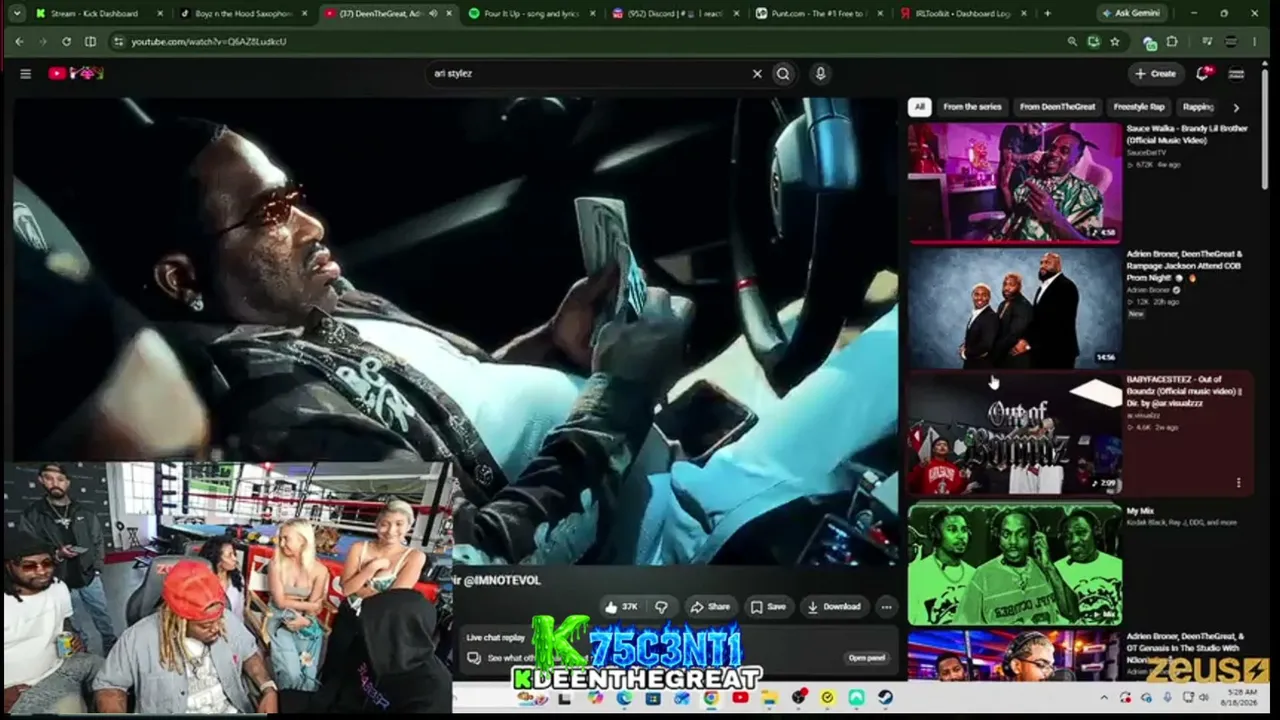Select the 'From DeenTheGreat' chip
This screenshot has width=1280, height=720.
tap(1057, 107)
